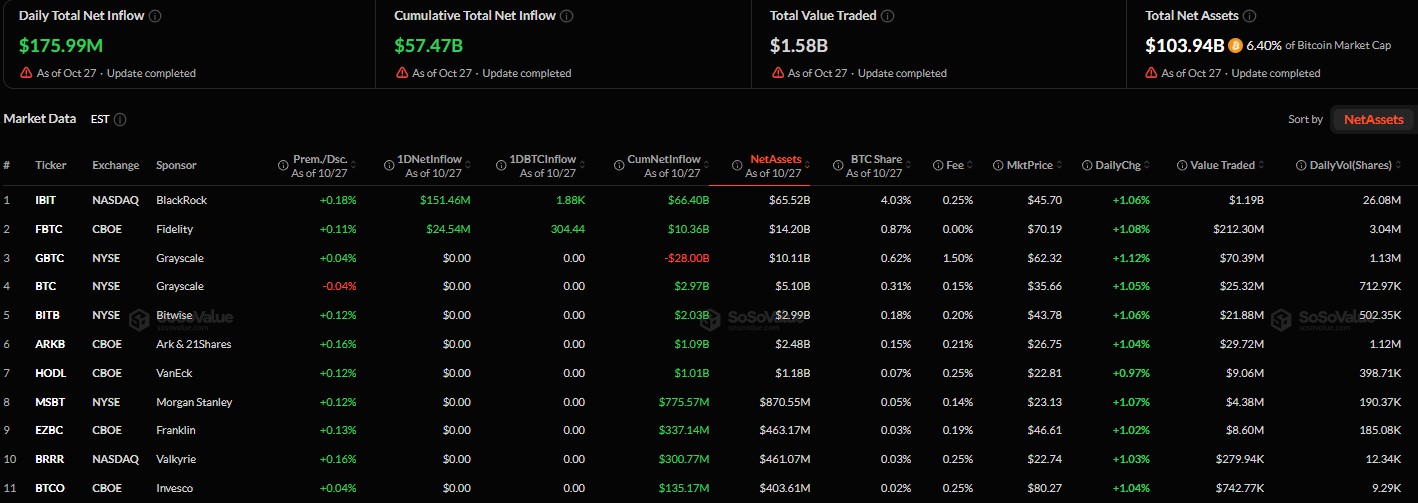The width and height of the screenshot is (1418, 503).
Task: Click warning icon under Total Net Assets
Action: 1151,73
